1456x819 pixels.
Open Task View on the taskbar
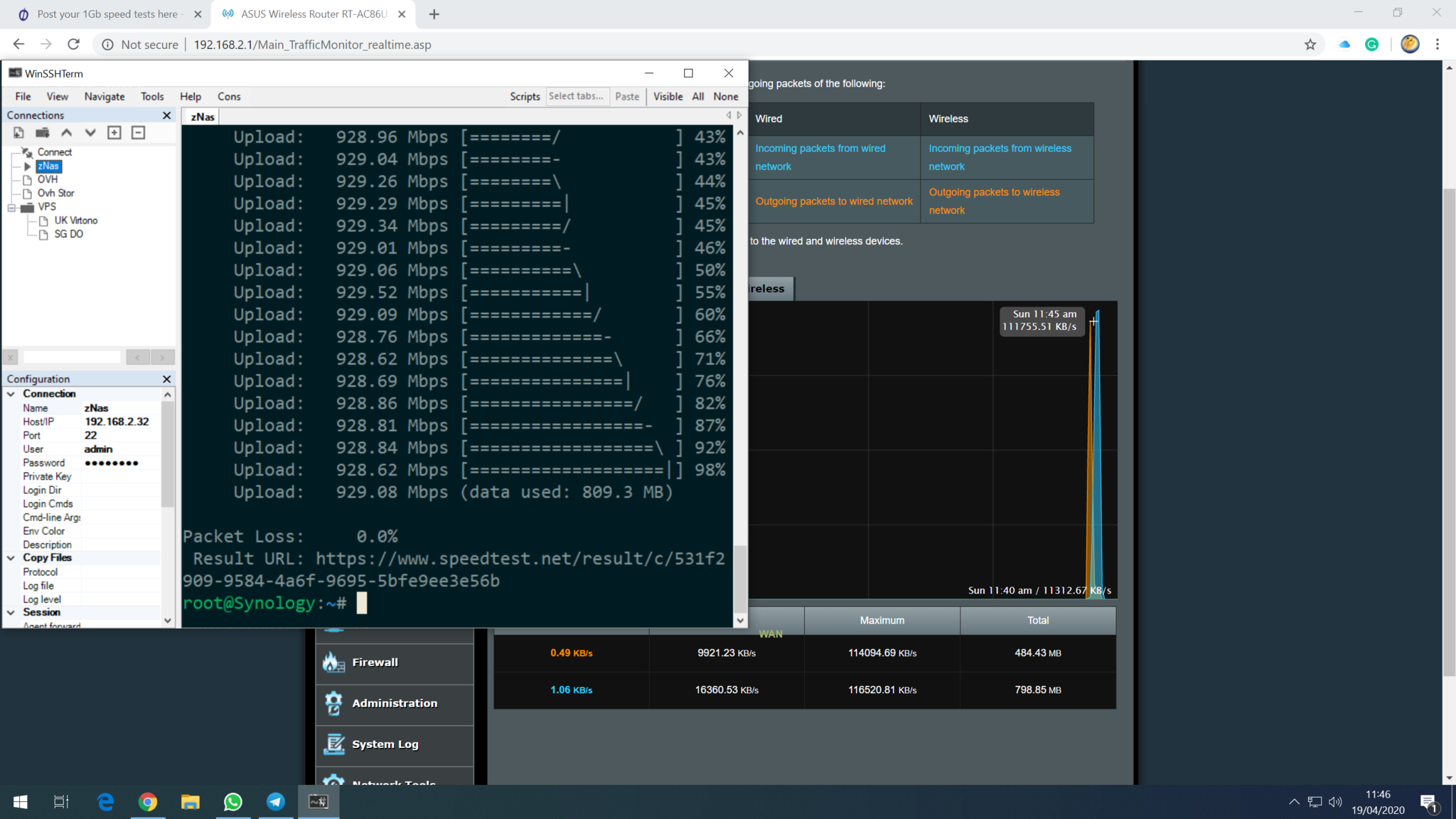(x=62, y=802)
